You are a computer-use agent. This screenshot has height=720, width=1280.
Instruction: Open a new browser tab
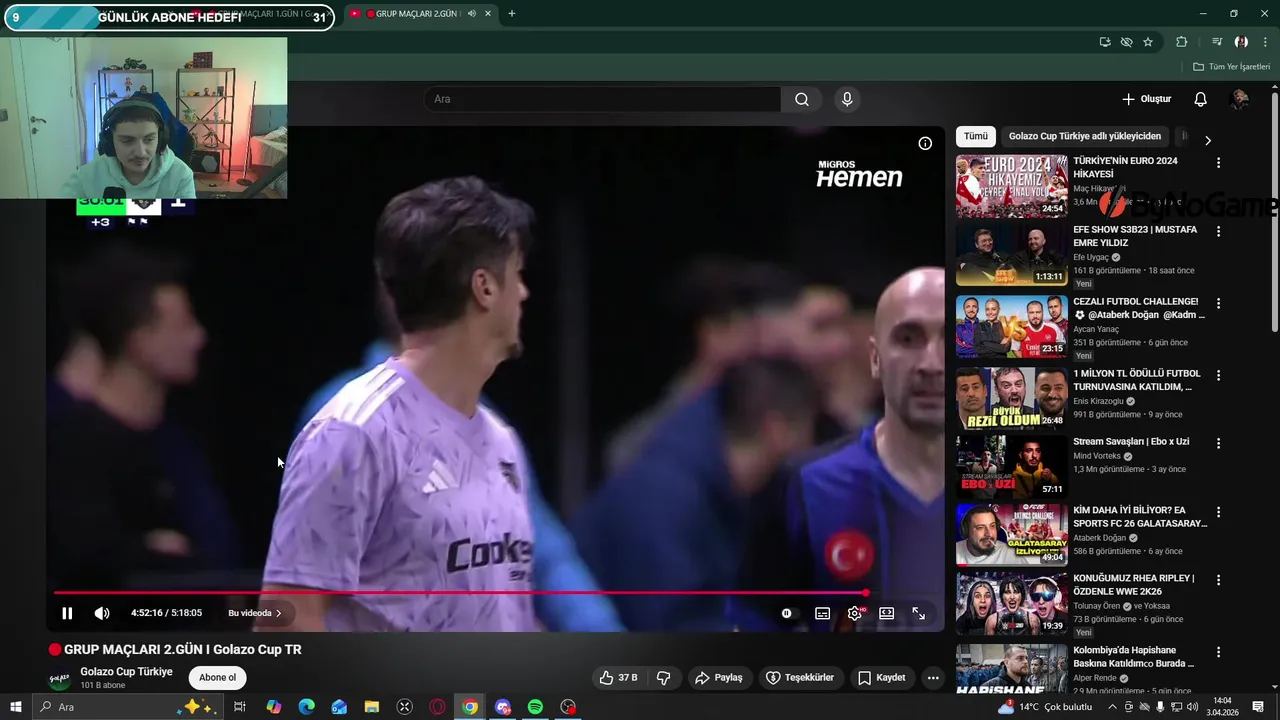click(512, 14)
